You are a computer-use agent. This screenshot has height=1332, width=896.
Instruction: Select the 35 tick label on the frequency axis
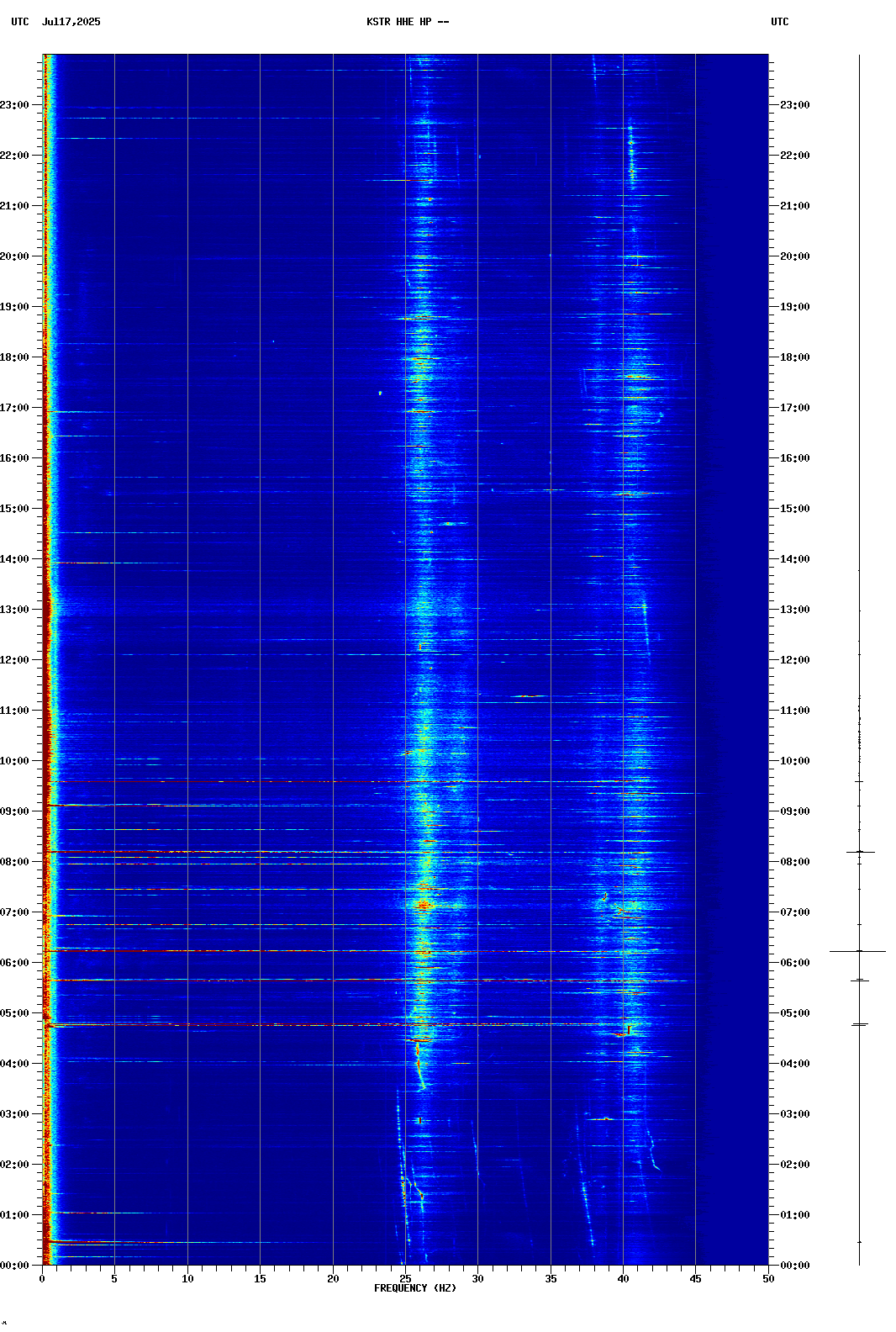(x=551, y=1279)
